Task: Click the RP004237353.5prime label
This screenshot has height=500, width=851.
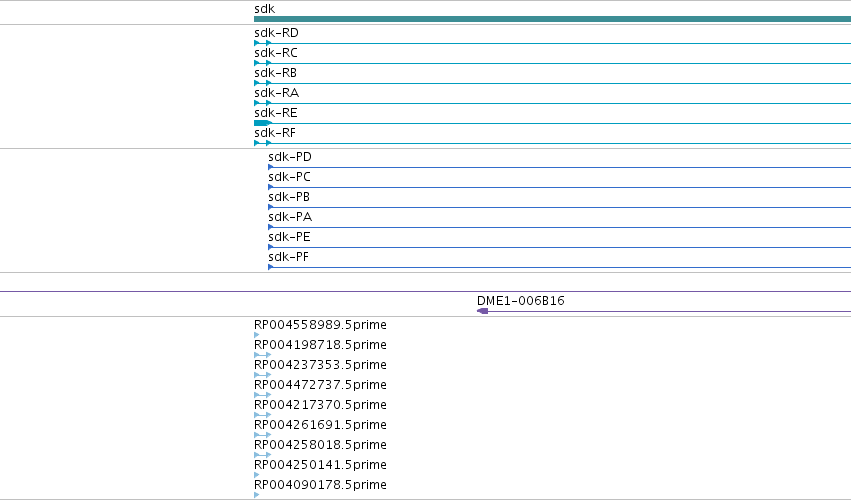Action: (320, 365)
